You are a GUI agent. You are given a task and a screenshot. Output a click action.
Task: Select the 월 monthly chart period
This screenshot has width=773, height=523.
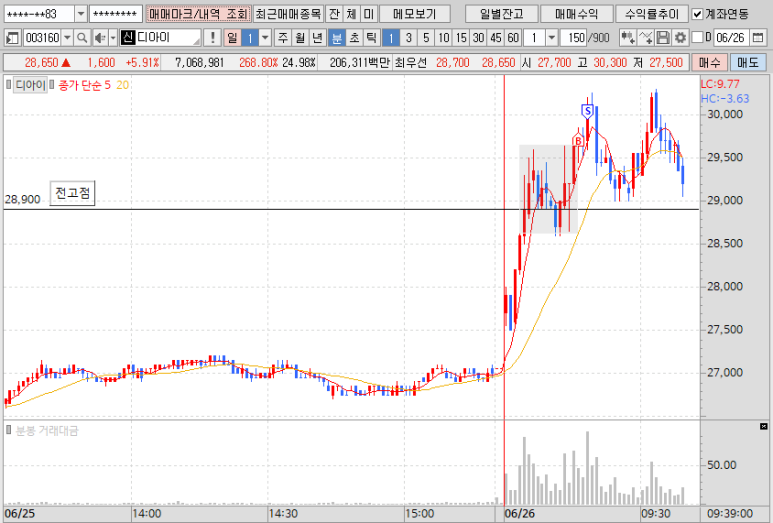pyautogui.click(x=300, y=38)
